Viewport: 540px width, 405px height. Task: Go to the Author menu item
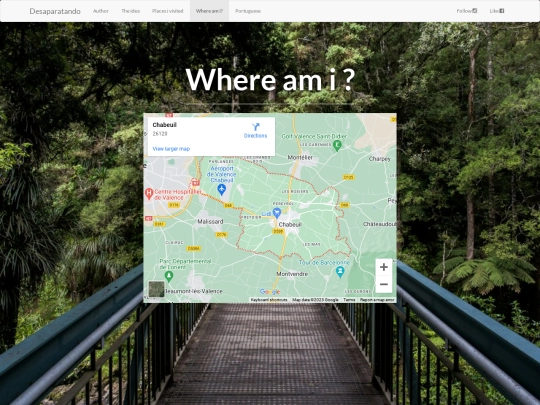click(x=101, y=11)
